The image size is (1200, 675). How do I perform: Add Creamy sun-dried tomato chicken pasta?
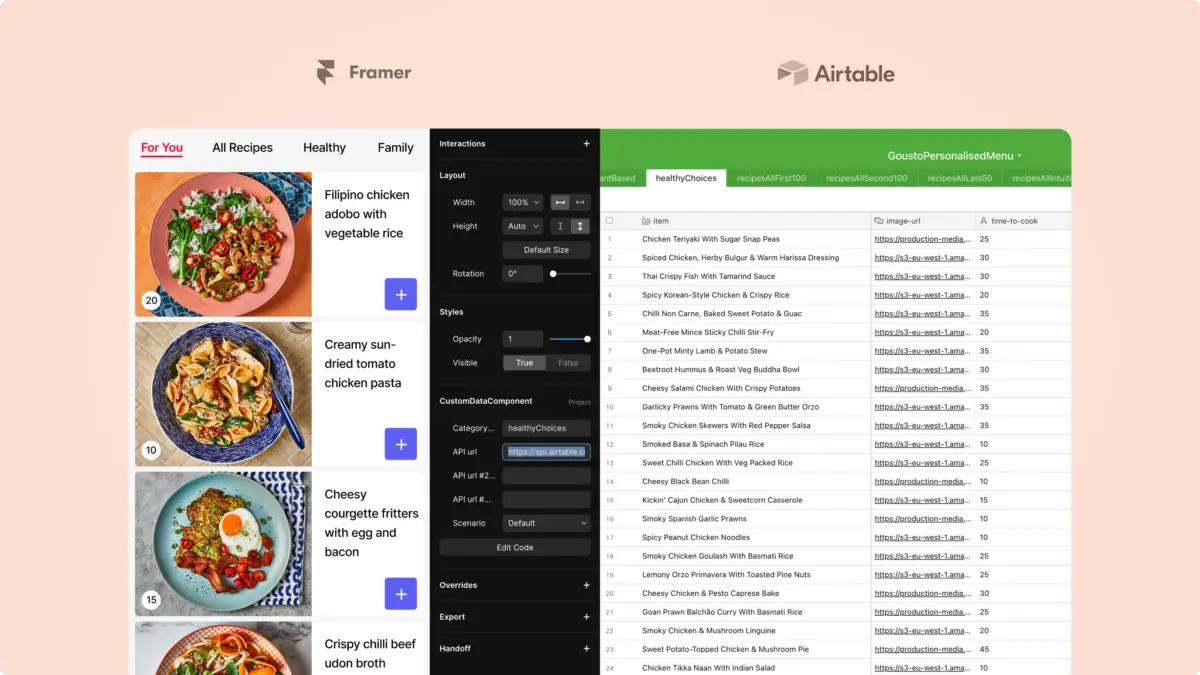(x=401, y=444)
